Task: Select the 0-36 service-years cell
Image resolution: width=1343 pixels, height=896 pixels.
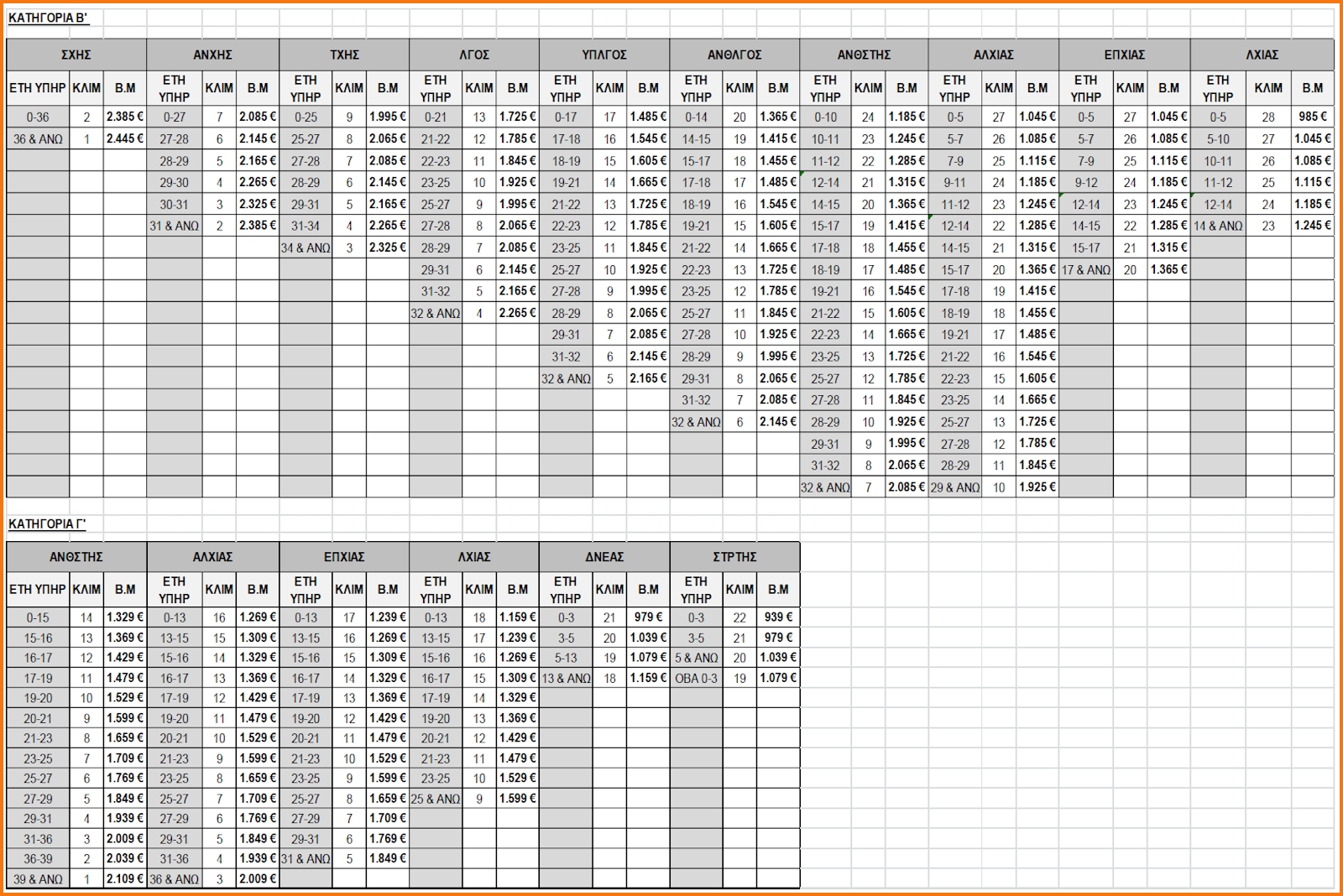Action: pyautogui.click(x=38, y=117)
